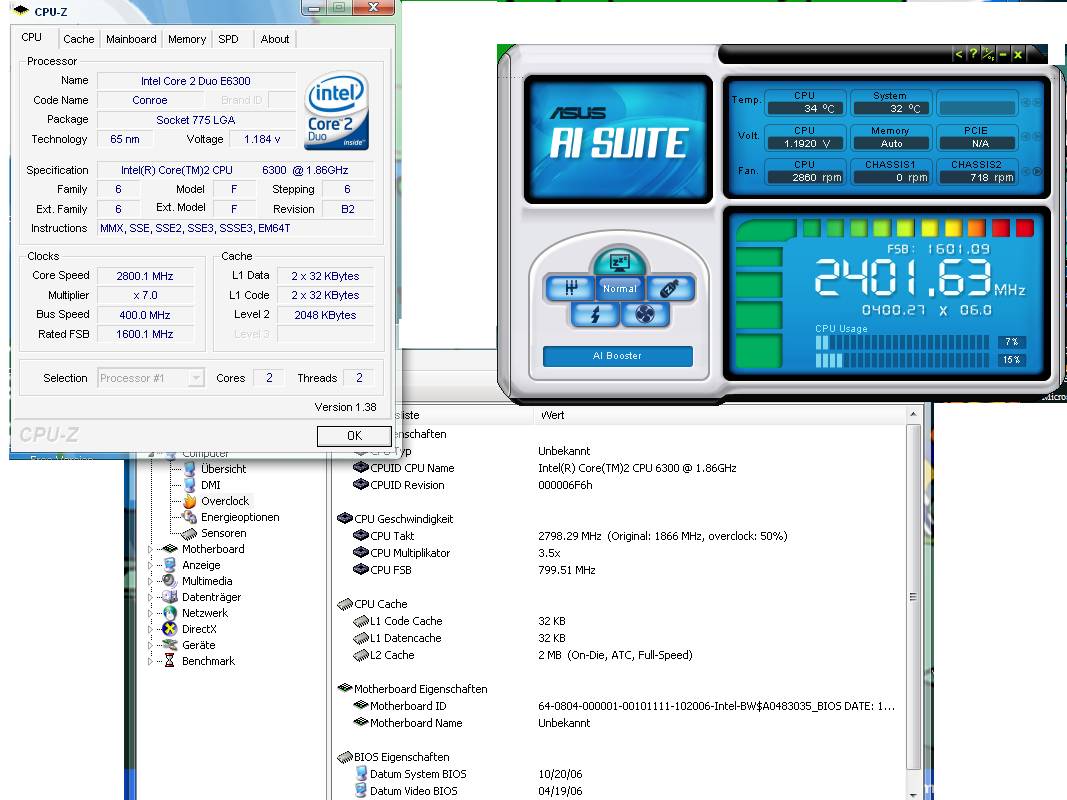Switch to the Mainboard tab in CPU-Z
This screenshot has width=1067, height=800.
point(131,39)
